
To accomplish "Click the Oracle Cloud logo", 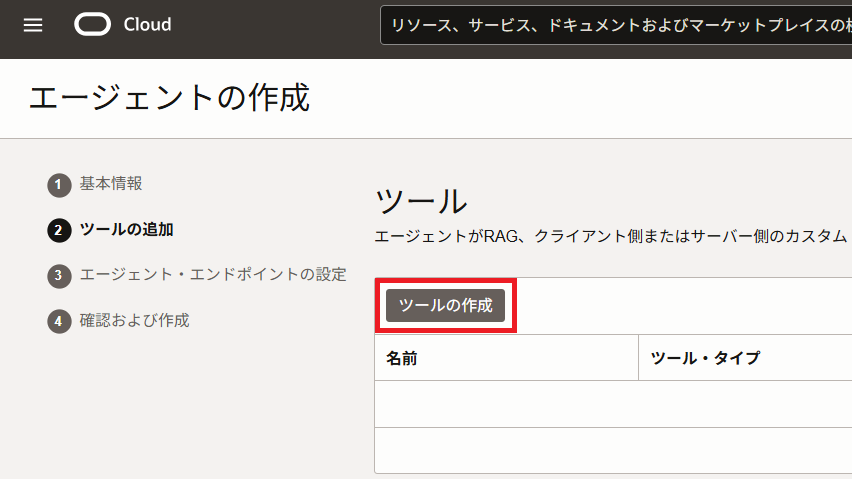I will [92, 24].
